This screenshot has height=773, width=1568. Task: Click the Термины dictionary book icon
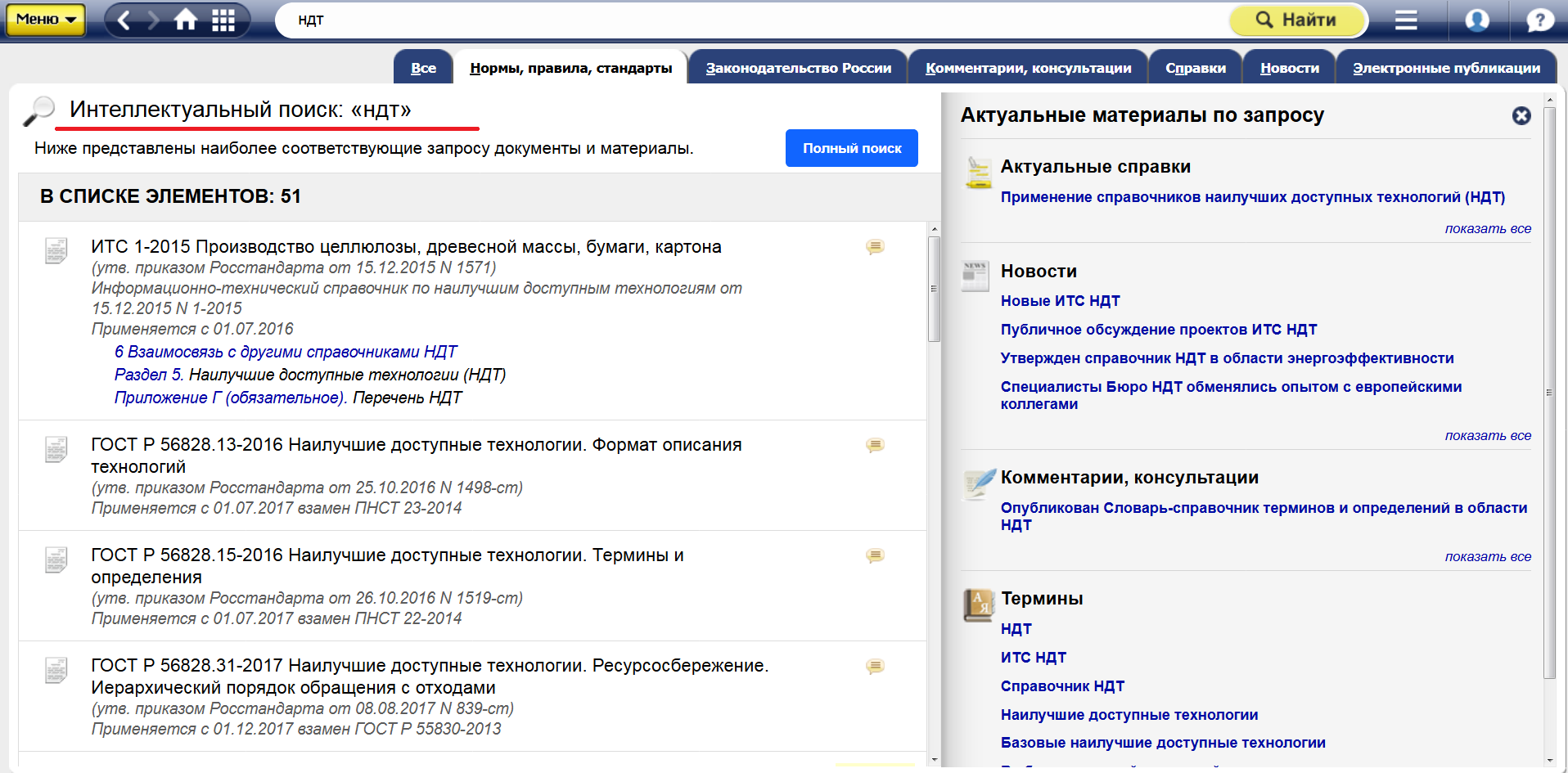coord(978,605)
